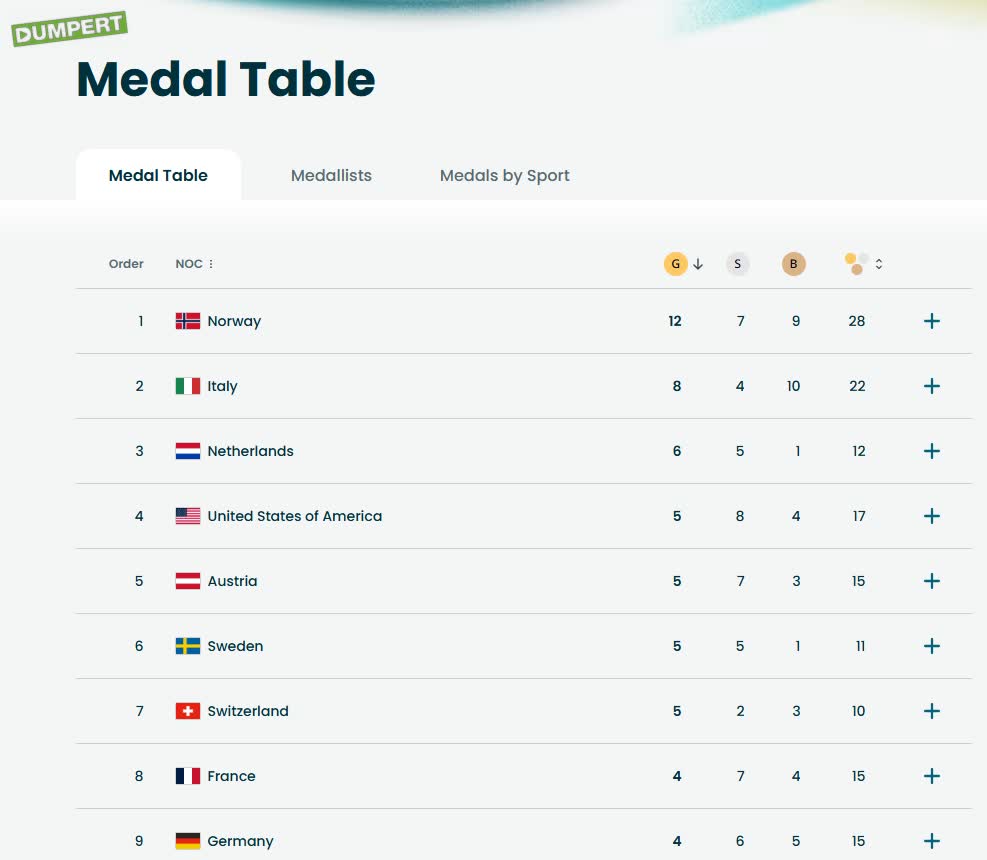Switch to the Medallists tab

(331, 175)
